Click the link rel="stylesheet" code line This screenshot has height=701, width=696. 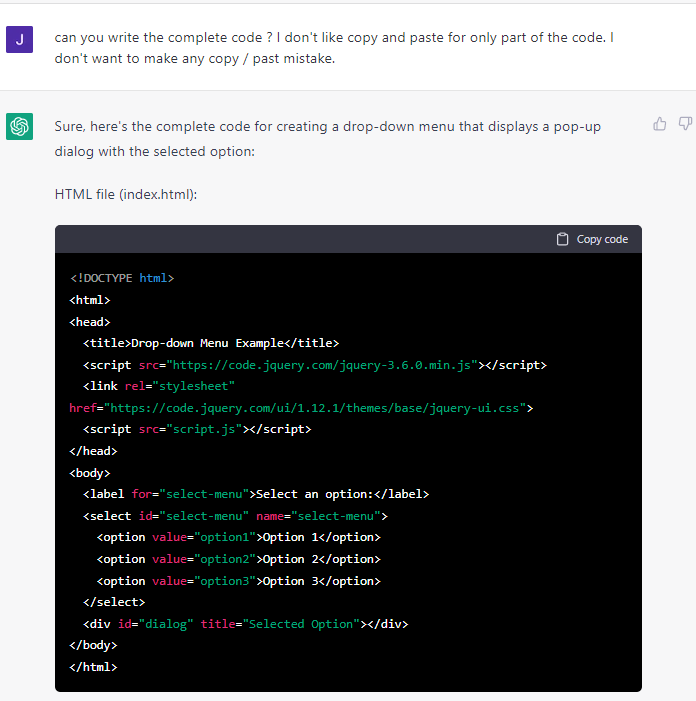[159, 386]
